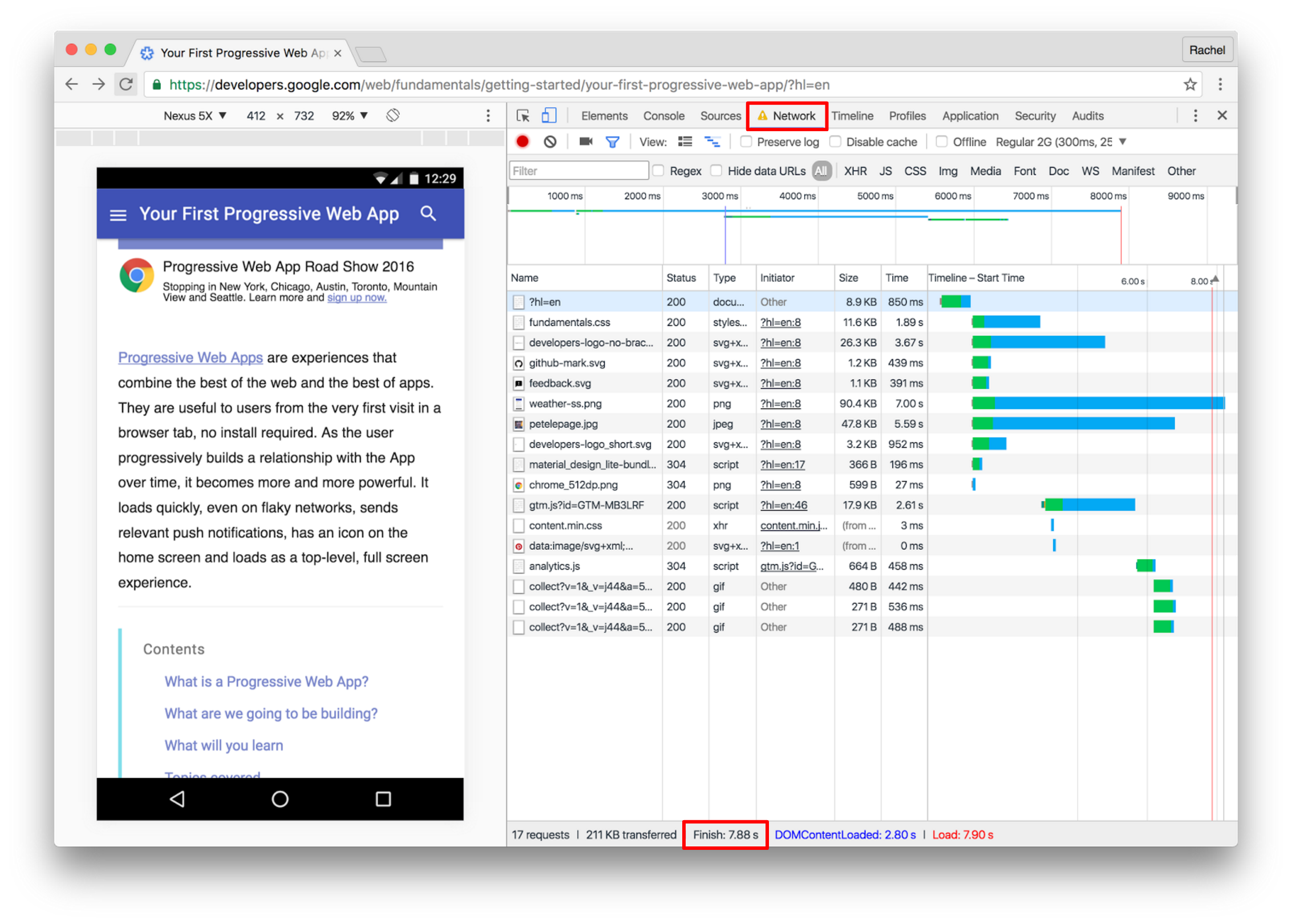Open the Sources tab
This screenshot has height=924, width=1312.
[720, 116]
